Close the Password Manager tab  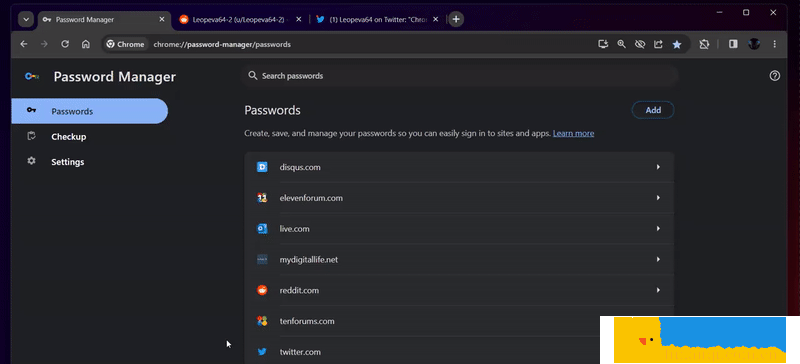(162, 19)
